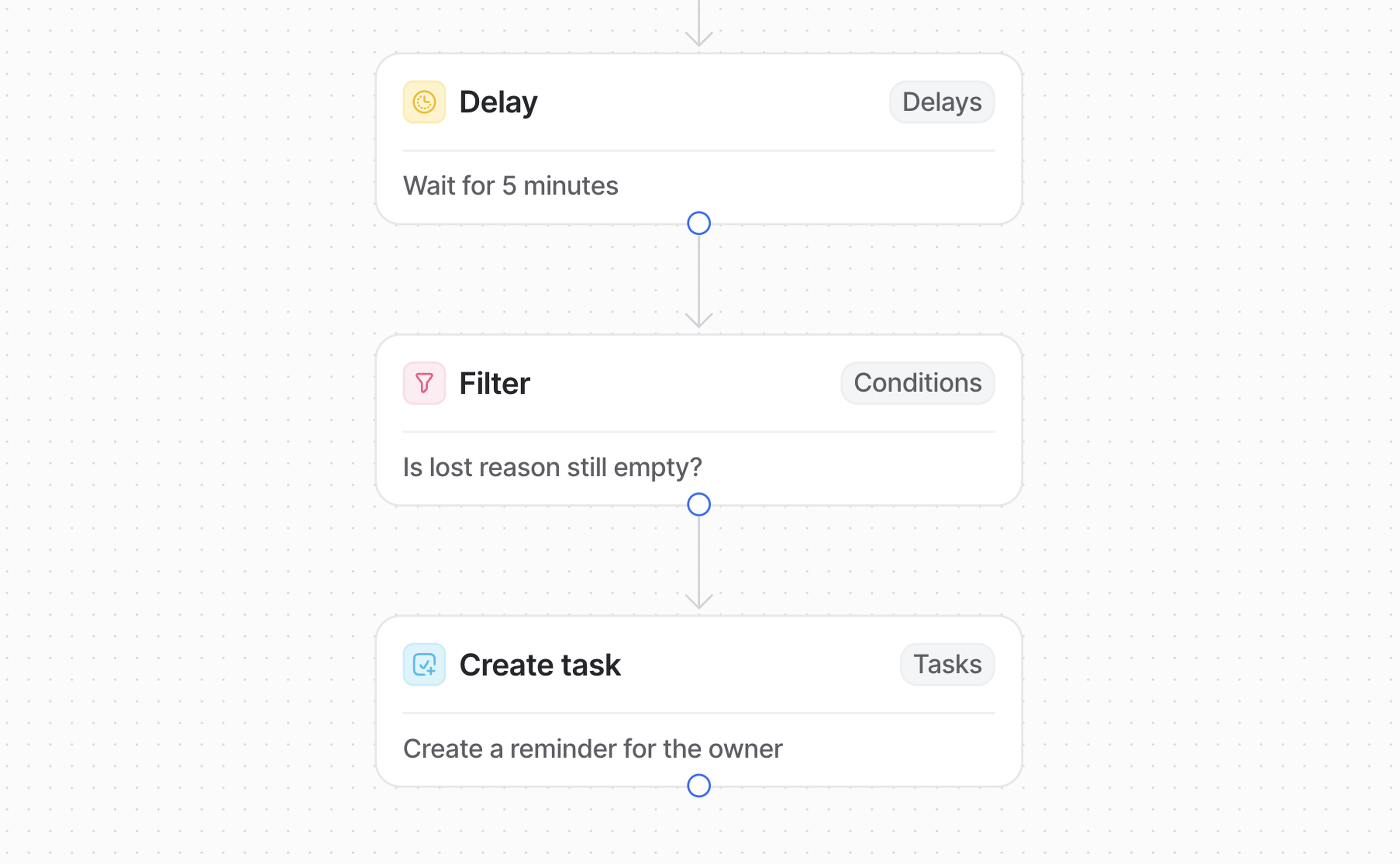The width and height of the screenshot is (1400, 864).
Task: Click the Delays category tag
Action: 941,102
